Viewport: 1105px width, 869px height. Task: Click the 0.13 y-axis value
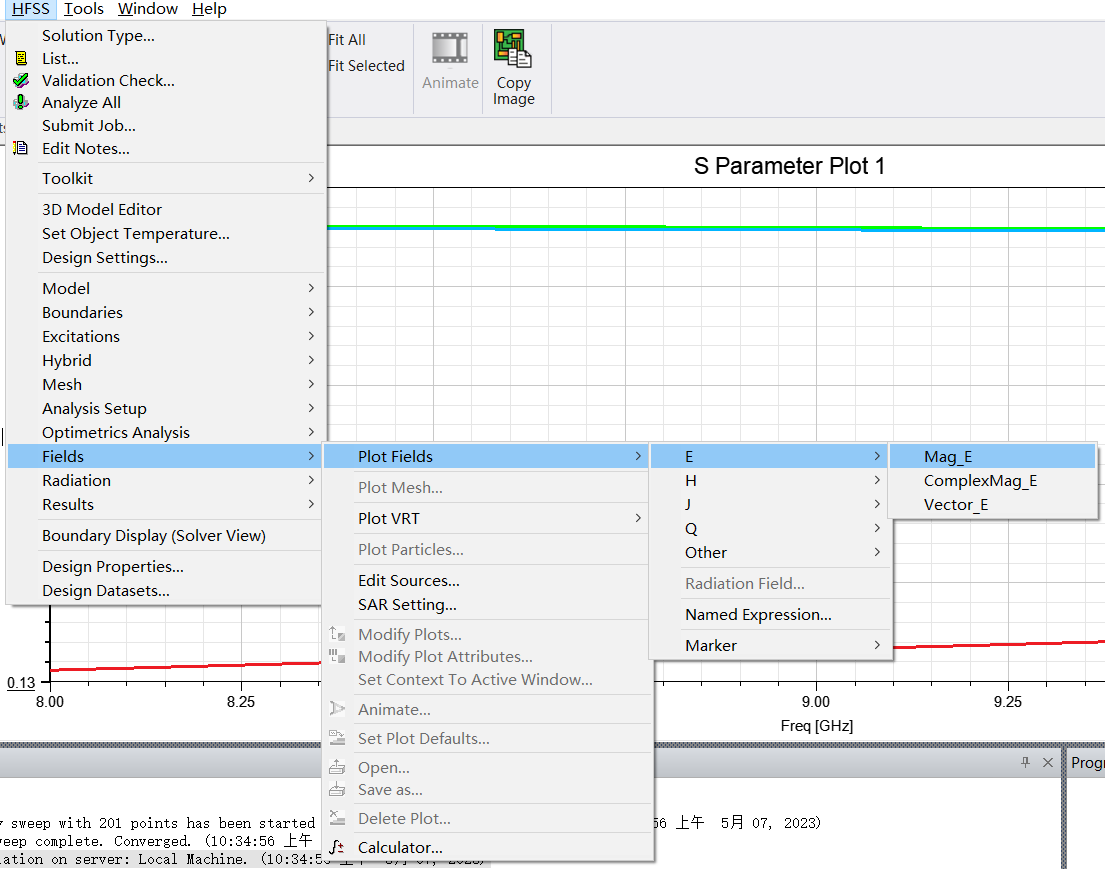tap(21, 682)
